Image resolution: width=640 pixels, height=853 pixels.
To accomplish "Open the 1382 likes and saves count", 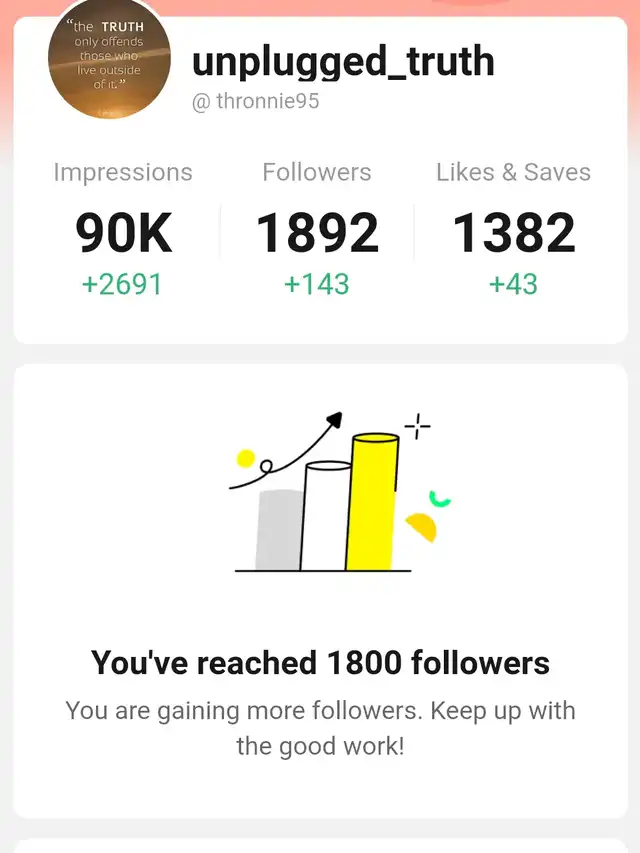I will [513, 233].
